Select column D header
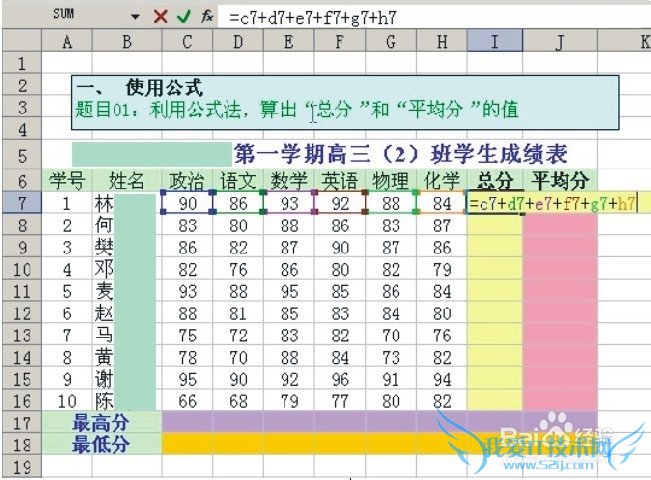 238,41
